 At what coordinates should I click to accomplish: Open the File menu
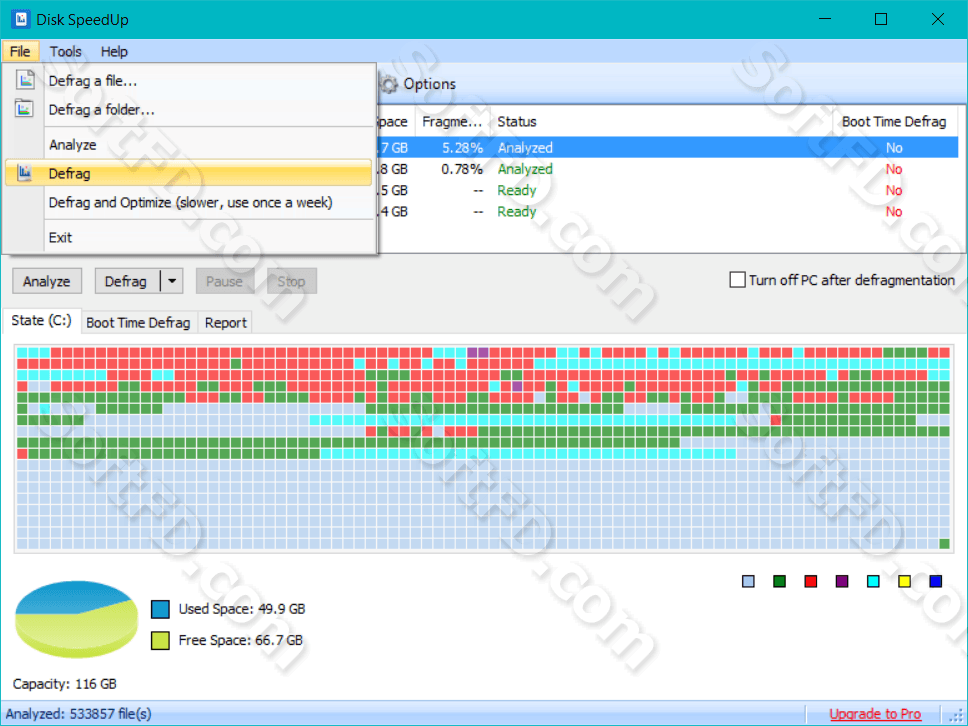tap(20, 51)
